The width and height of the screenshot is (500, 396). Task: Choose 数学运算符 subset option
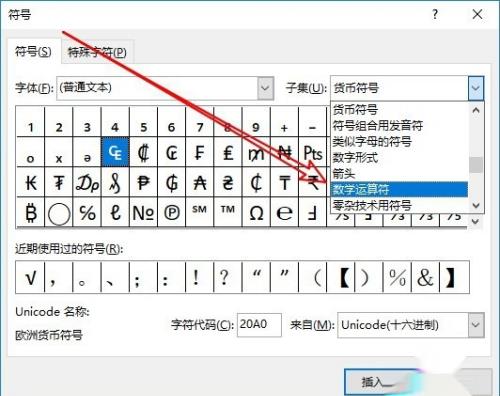(x=399, y=189)
